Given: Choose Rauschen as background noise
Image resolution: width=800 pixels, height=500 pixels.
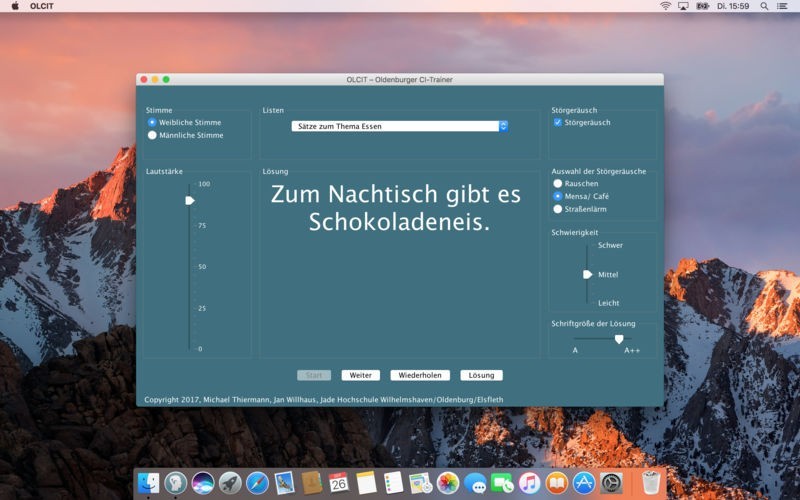Looking at the screenshot, I should click(558, 184).
